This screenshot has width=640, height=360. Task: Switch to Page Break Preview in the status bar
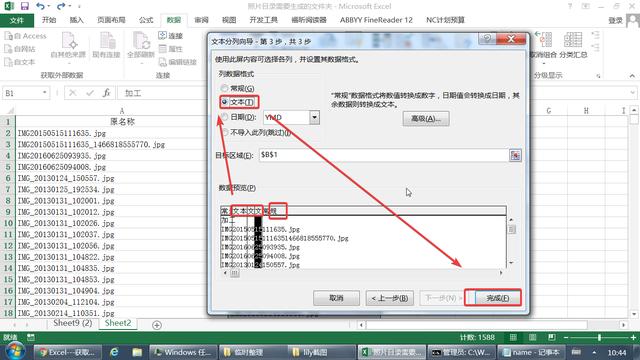tap(552, 337)
